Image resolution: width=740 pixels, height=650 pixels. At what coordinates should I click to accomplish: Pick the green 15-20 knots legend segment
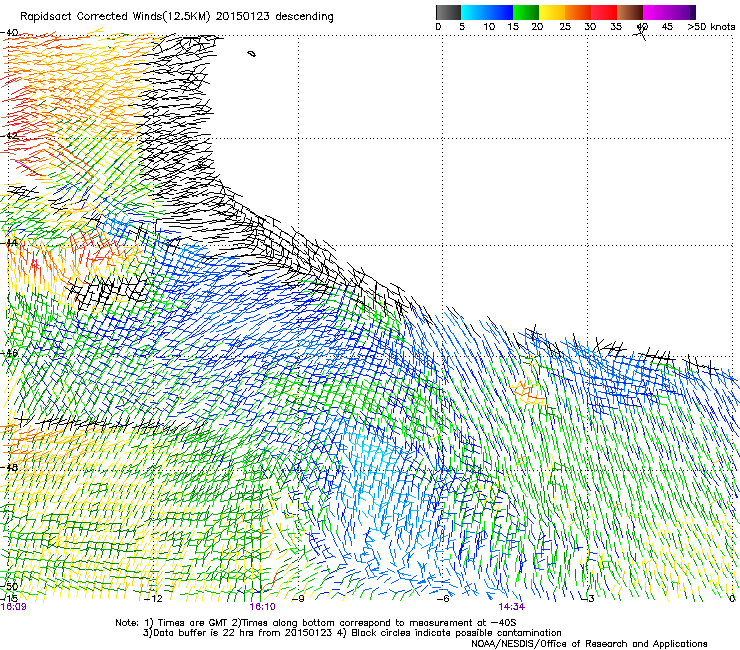(x=526, y=12)
